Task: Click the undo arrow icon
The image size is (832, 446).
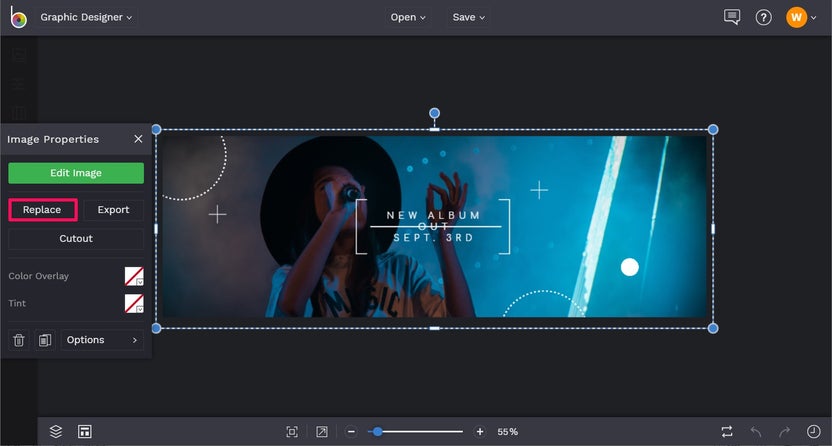Action: [756, 431]
